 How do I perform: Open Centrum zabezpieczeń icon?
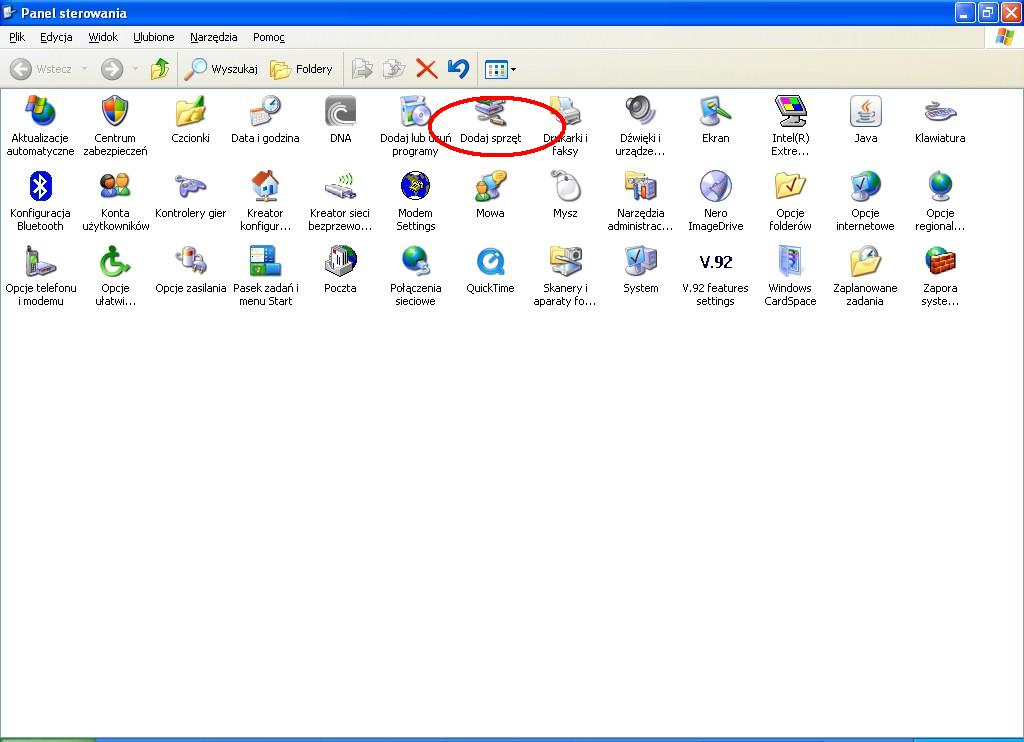[115, 126]
